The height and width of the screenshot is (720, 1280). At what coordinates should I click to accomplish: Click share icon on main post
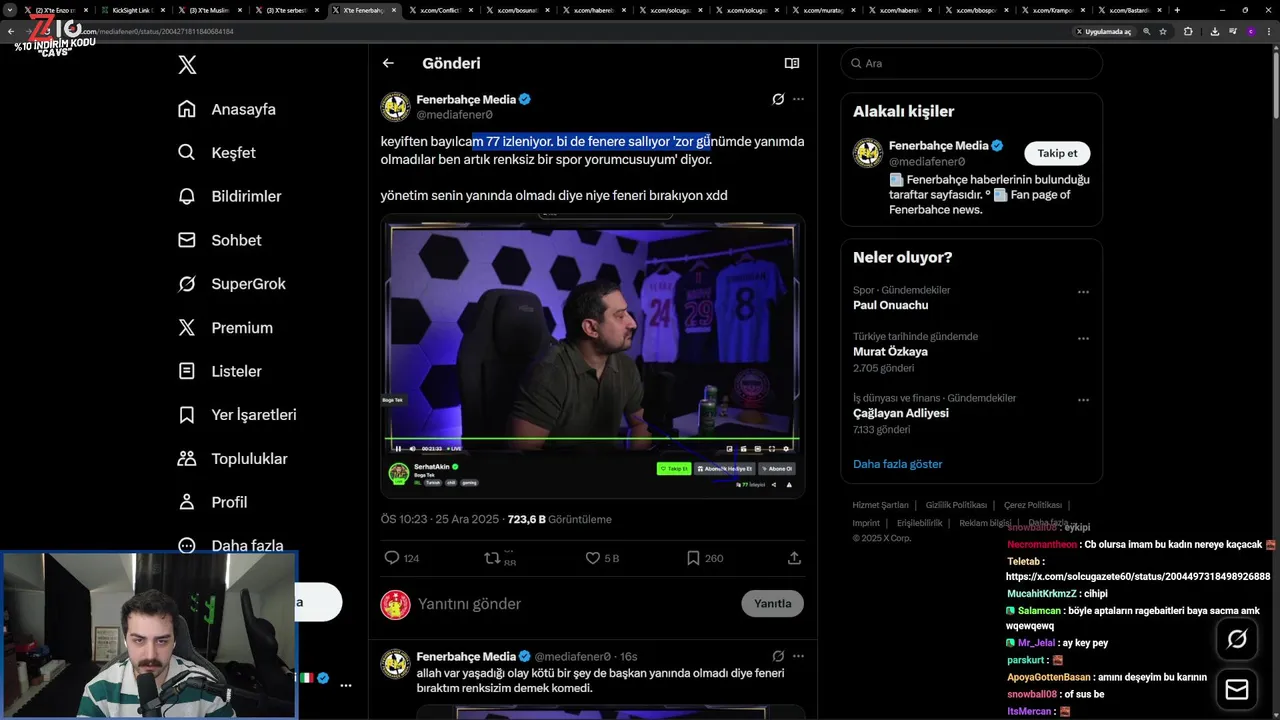point(794,558)
